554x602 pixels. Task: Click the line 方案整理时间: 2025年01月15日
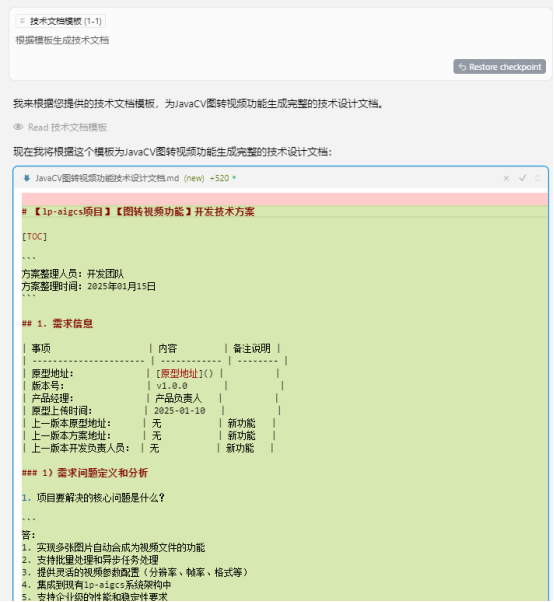click(x=89, y=286)
